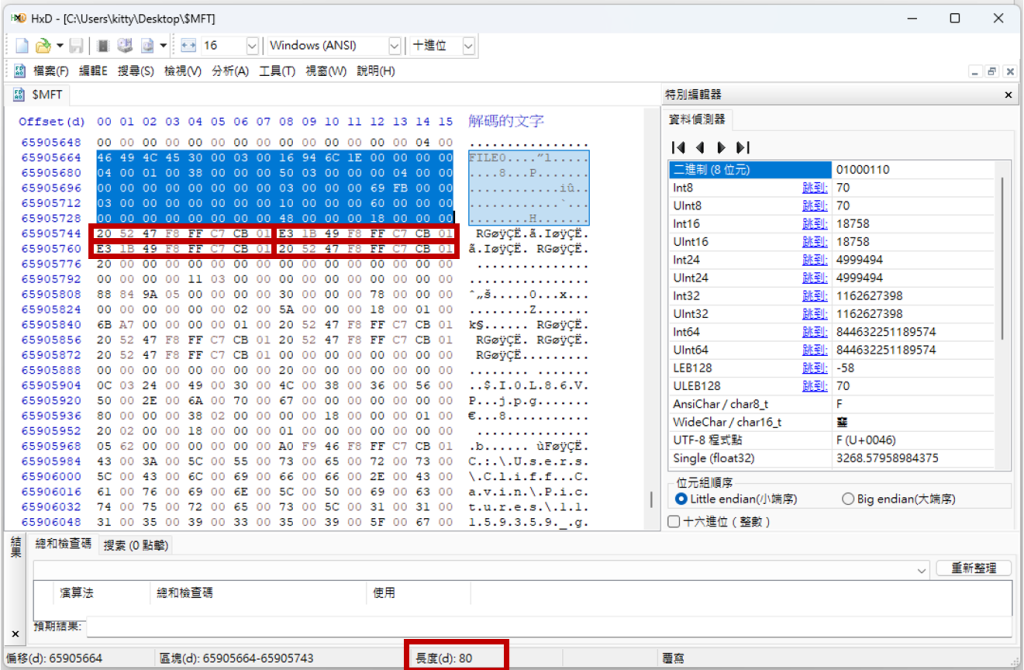Select the 總和檢查碼 tab

click(x=63, y=544)
